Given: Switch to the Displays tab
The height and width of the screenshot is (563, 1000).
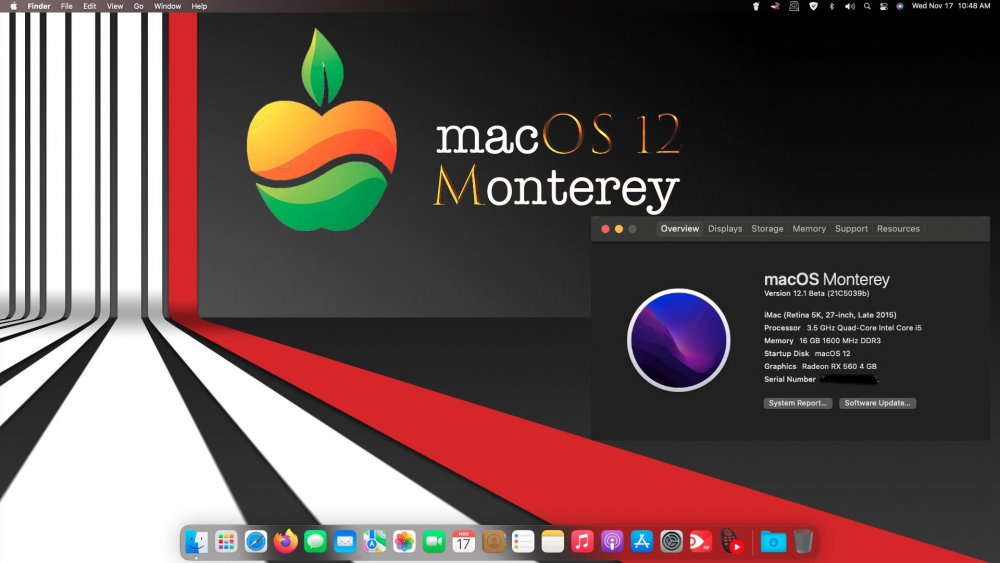Looking at the screenshot, I should [725, 228].
